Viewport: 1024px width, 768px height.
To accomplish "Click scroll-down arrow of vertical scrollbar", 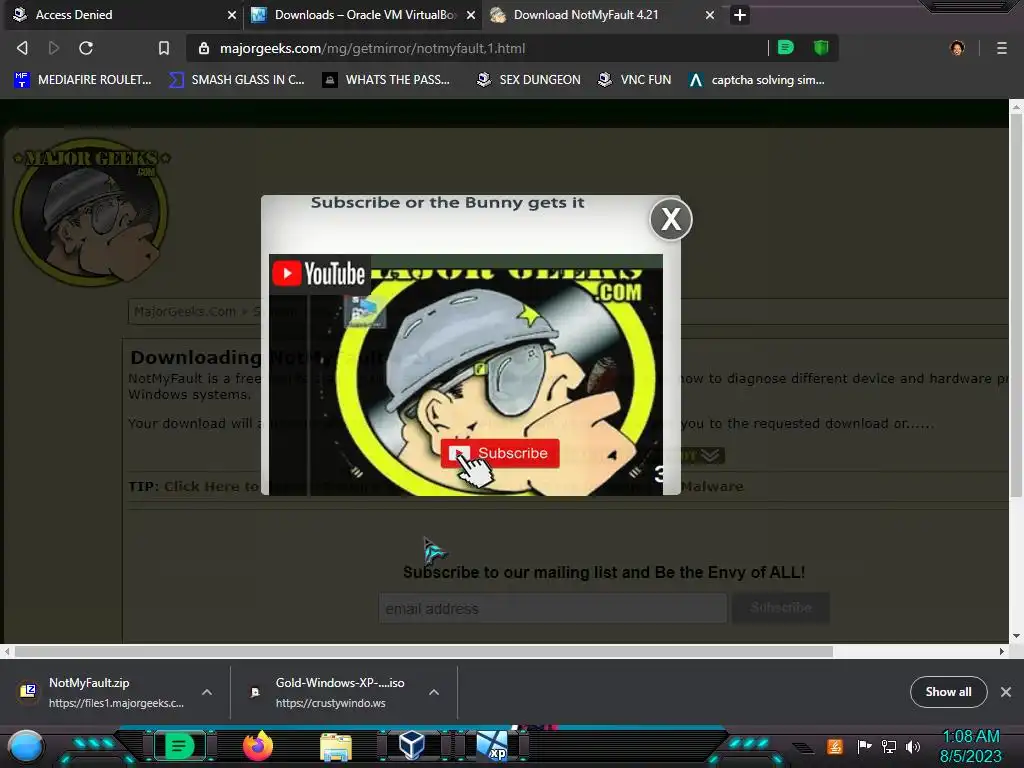I will point(1016,635).
